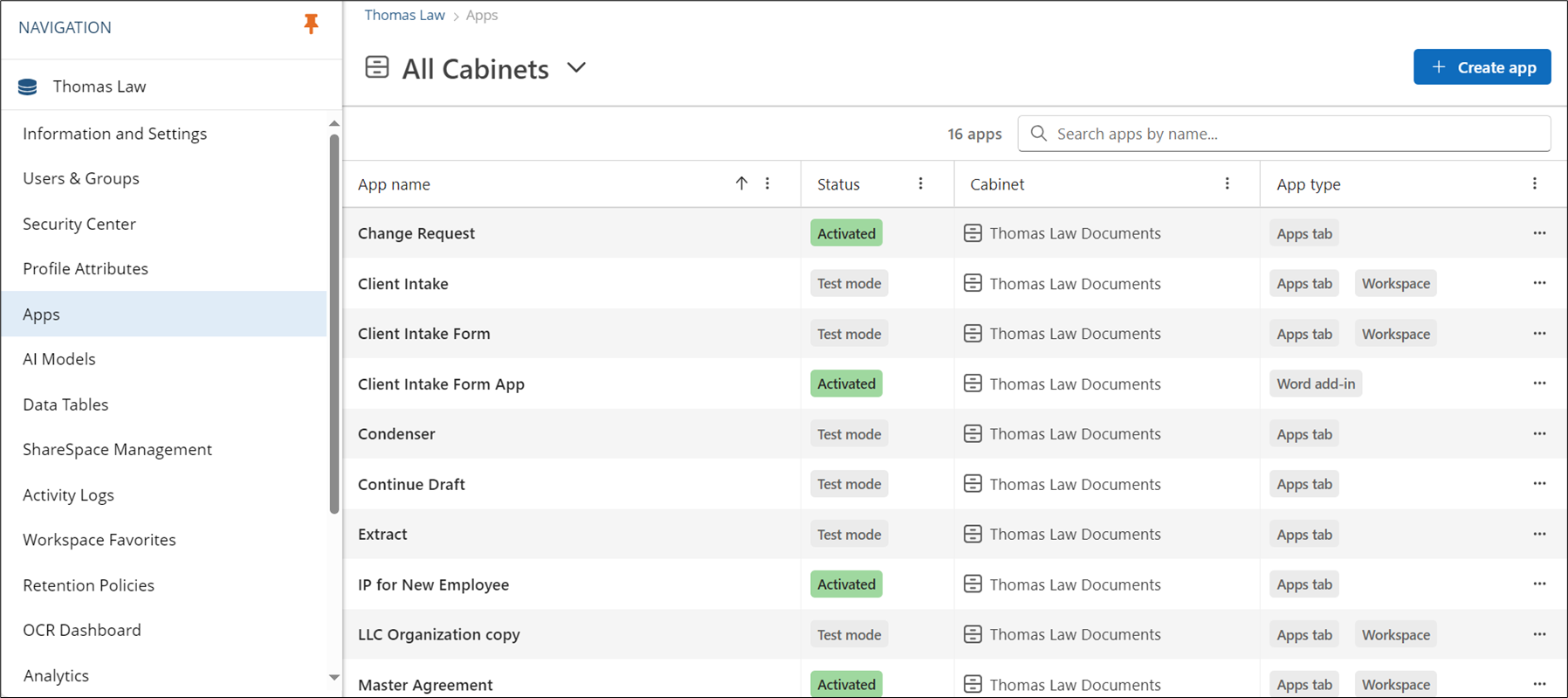Open Retention Policies

point(88,585)
